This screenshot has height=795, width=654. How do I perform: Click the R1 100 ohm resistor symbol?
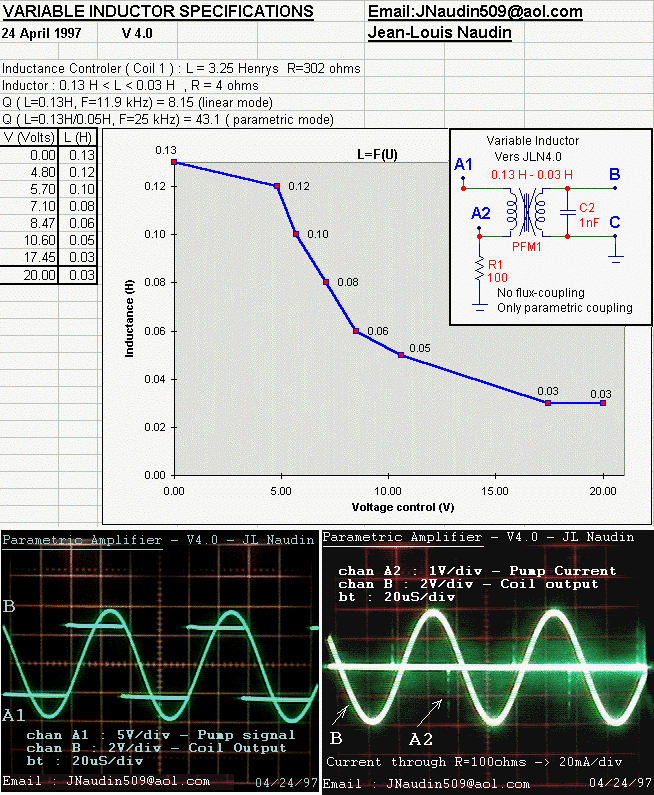point(479,268)
